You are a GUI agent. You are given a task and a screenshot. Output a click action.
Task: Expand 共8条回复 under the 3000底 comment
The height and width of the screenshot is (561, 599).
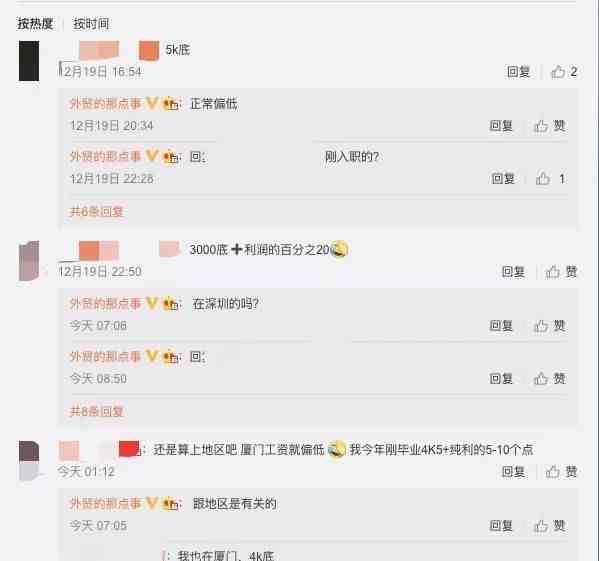96,411
